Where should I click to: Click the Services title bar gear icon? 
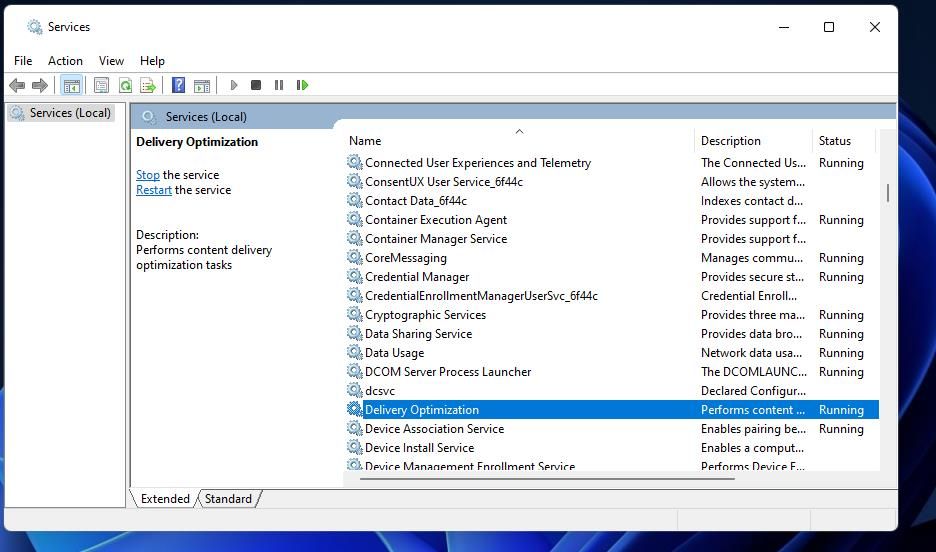point(35,27)
